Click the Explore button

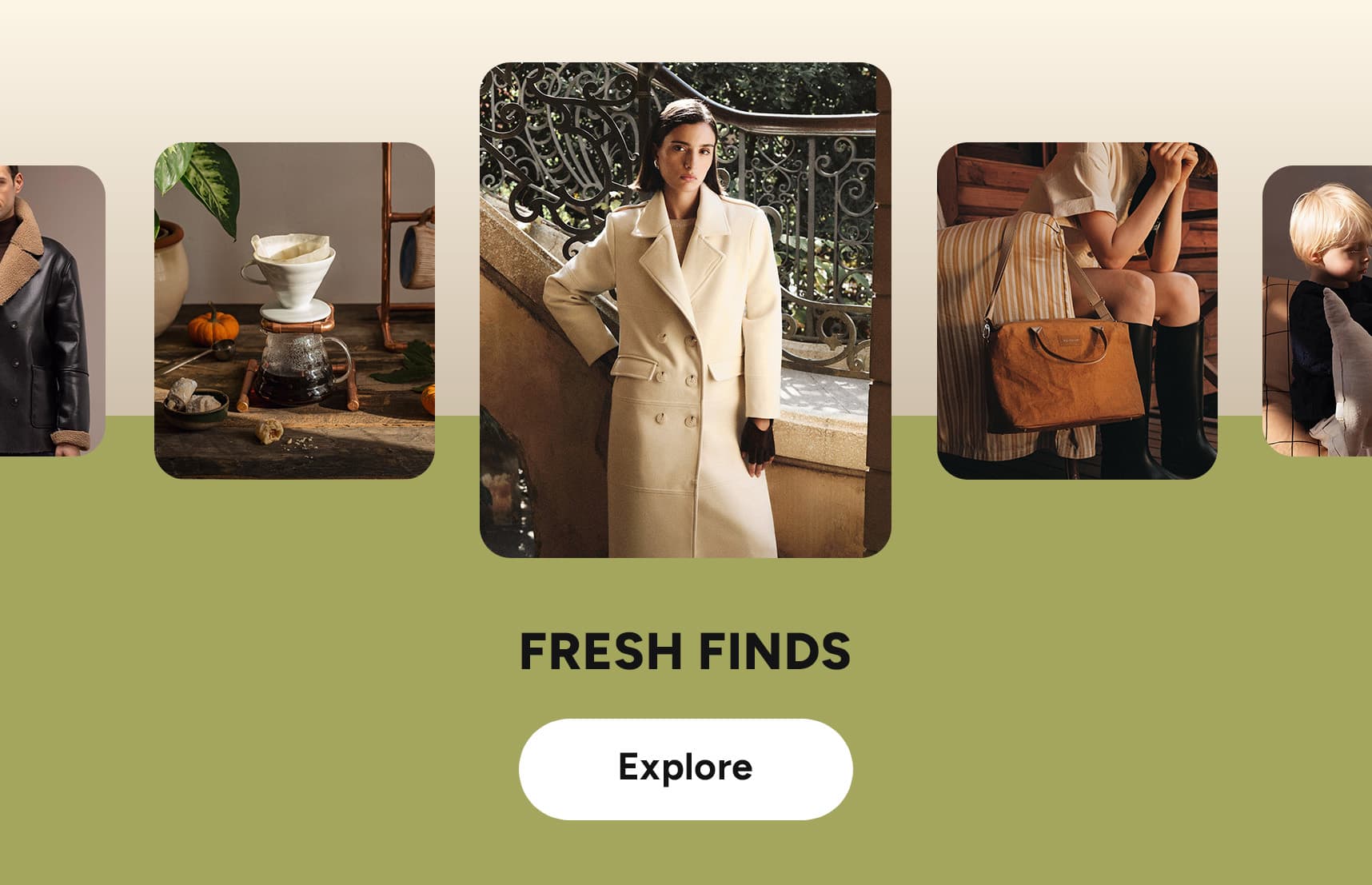685,769
